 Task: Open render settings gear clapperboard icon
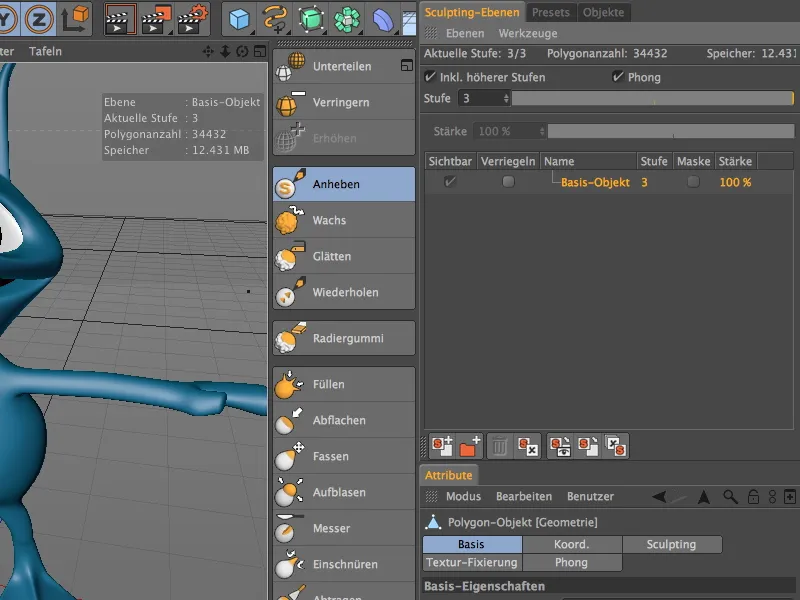click(x=192, y=19)
